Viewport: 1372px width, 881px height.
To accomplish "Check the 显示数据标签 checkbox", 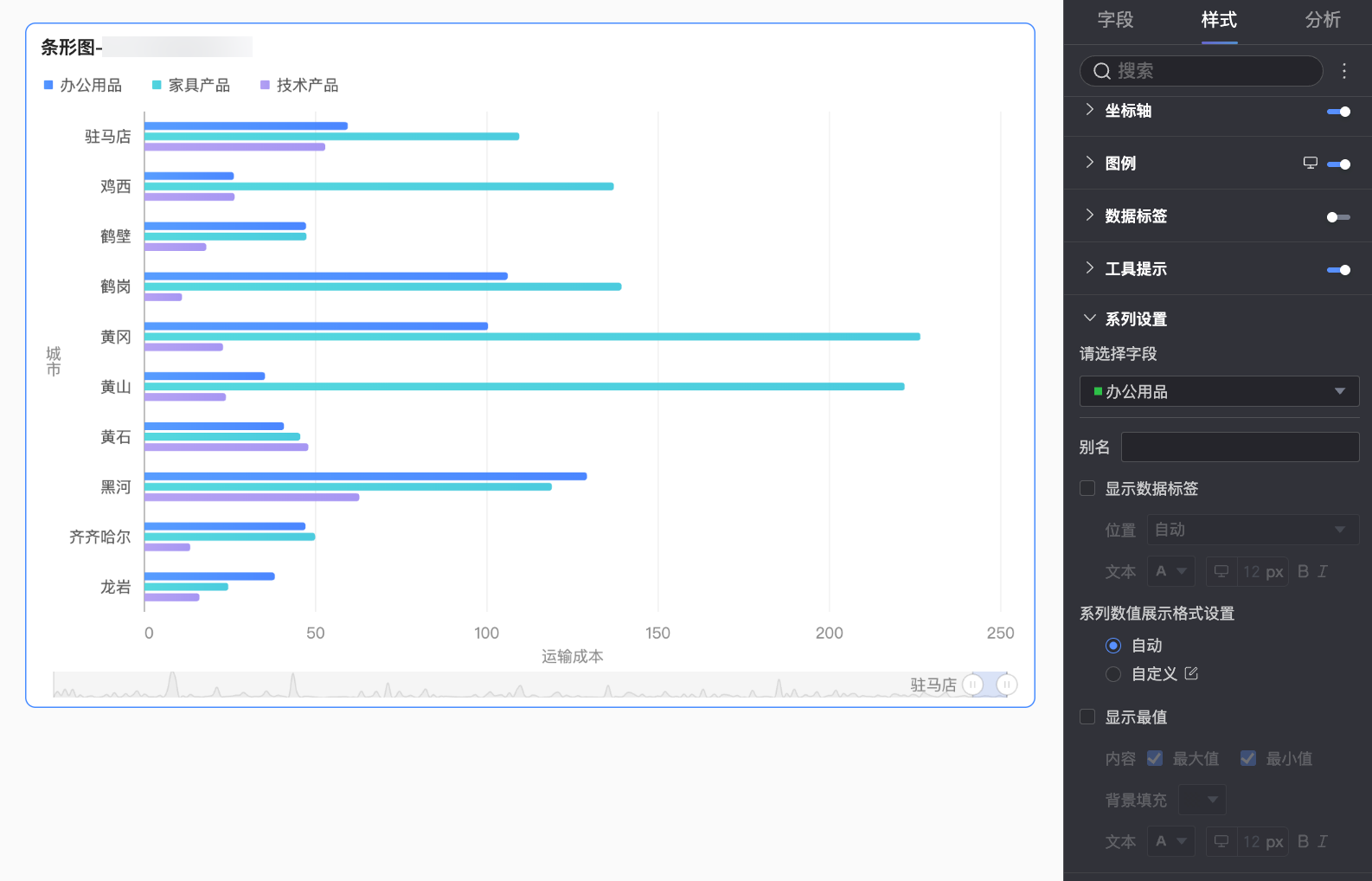I will 1087,488.
